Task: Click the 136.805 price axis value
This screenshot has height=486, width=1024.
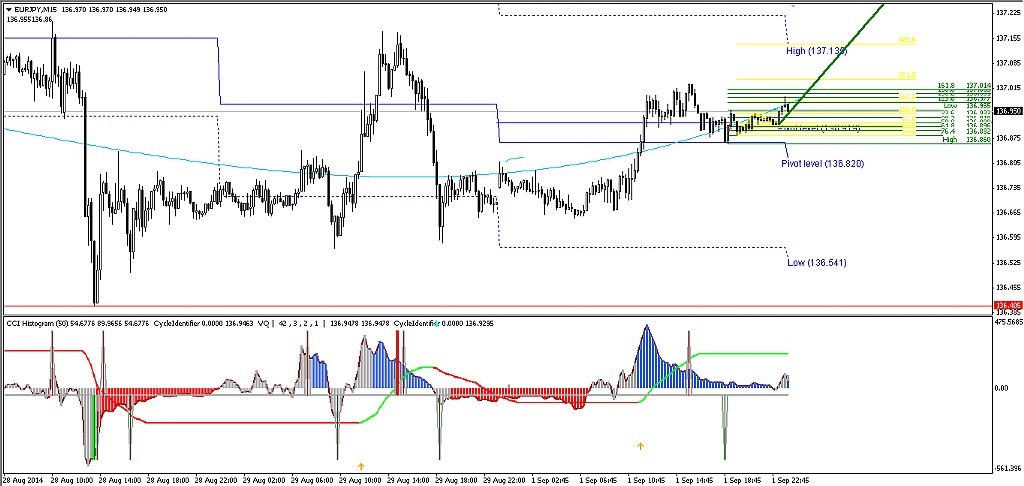Action: (x=1008, y=163)
